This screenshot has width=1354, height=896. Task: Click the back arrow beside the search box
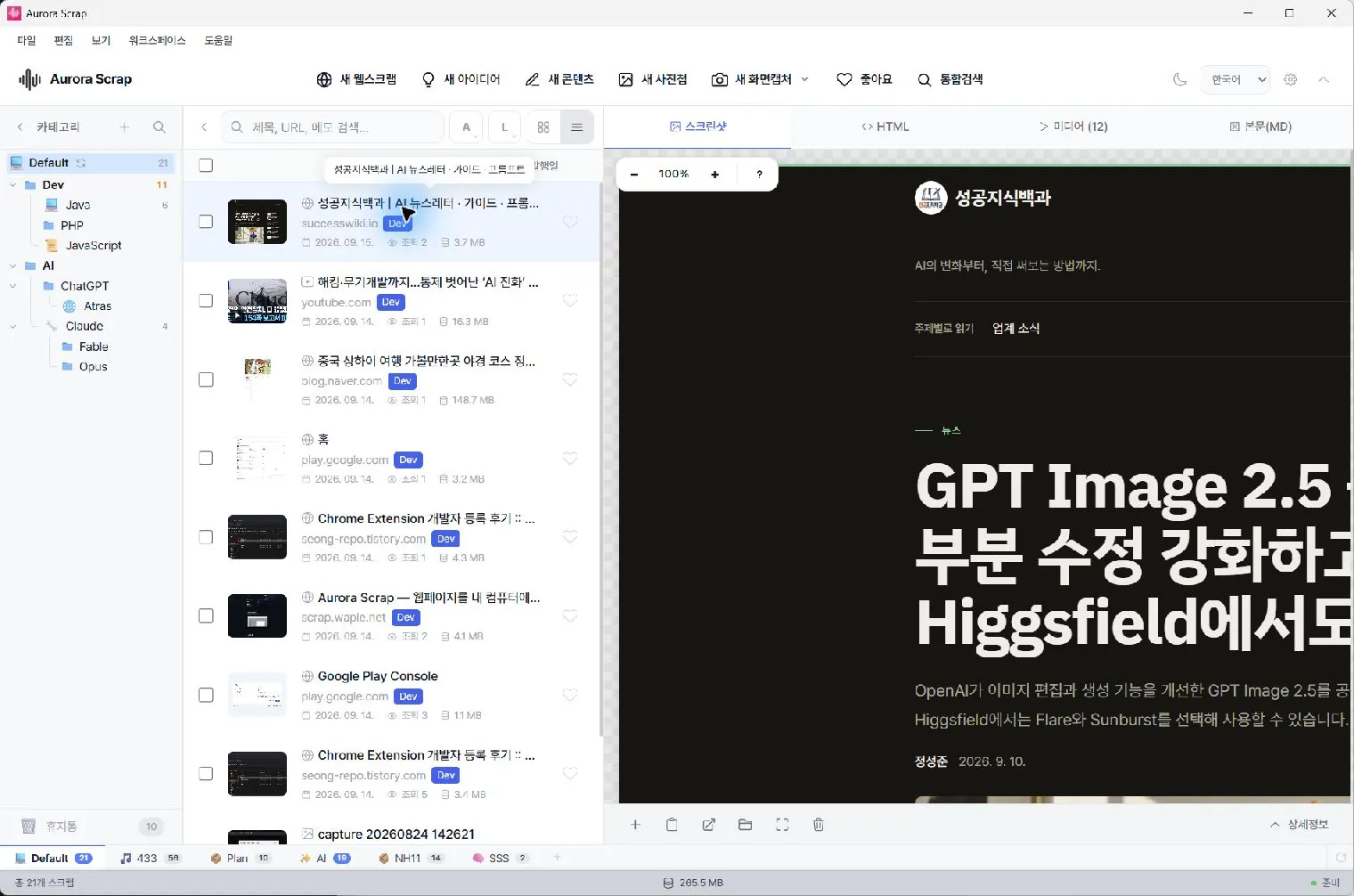(204, 127)
